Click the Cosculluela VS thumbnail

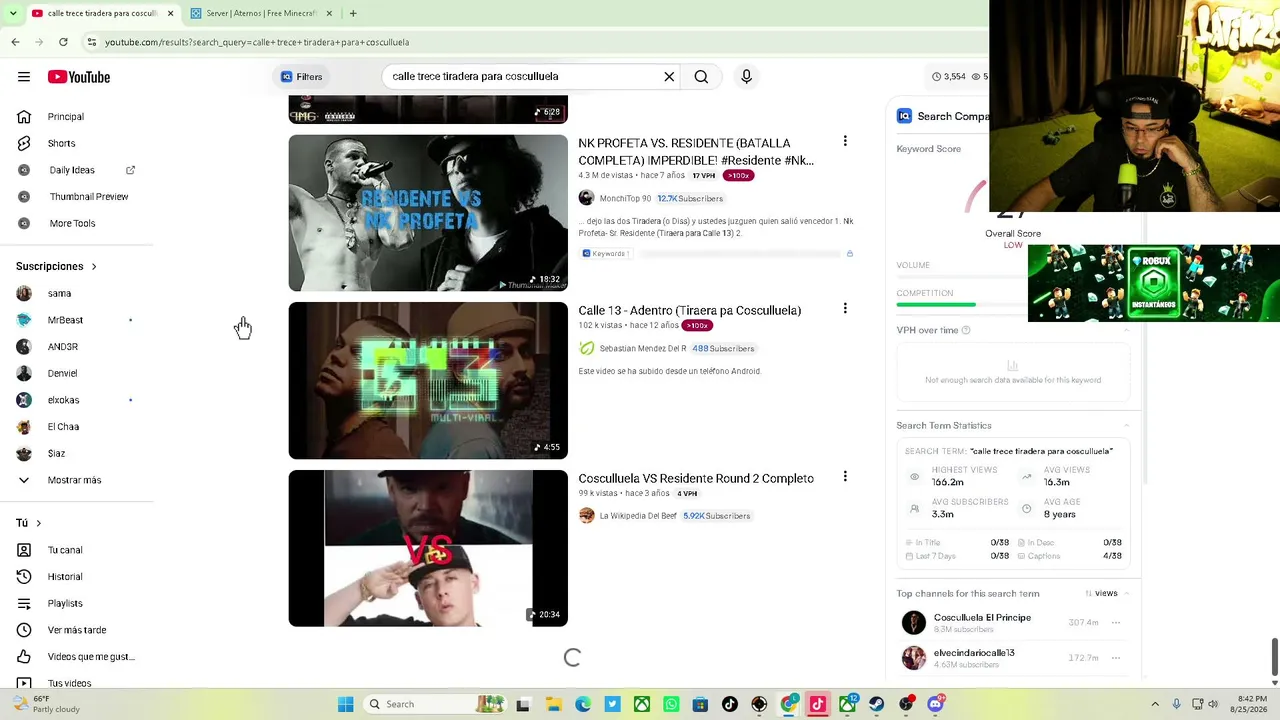point(428,548)
